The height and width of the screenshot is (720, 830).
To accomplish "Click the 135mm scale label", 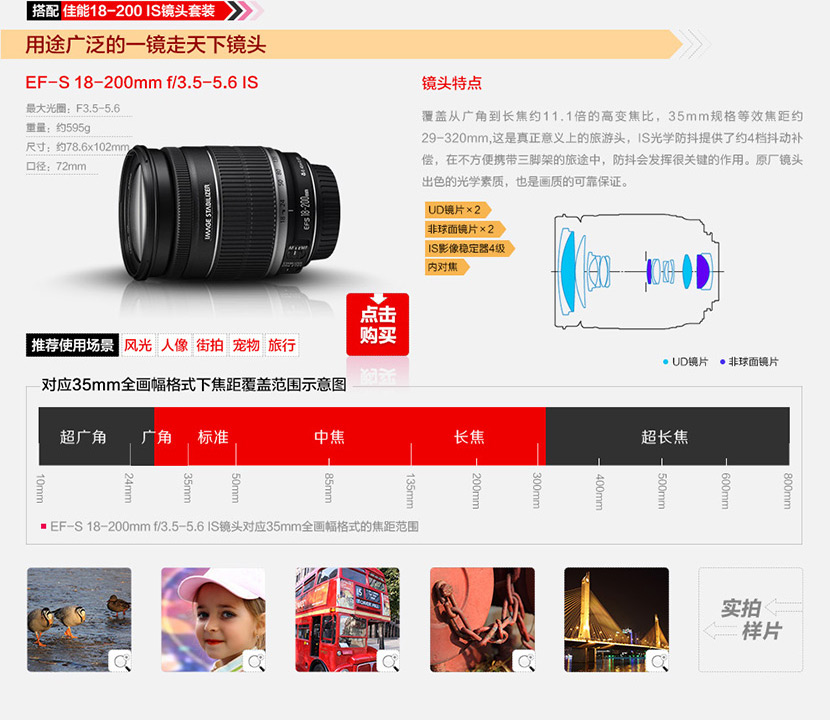I will (x=410, y=491).
